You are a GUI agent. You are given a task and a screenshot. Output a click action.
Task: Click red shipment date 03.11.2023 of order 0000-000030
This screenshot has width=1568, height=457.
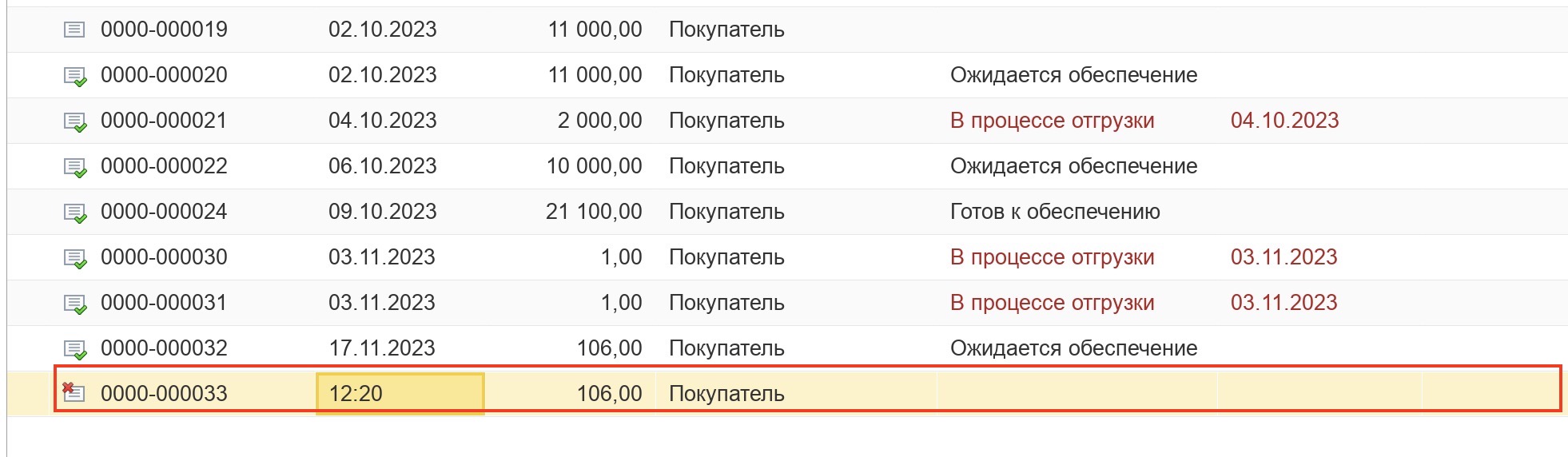(x=1283, y=257)
